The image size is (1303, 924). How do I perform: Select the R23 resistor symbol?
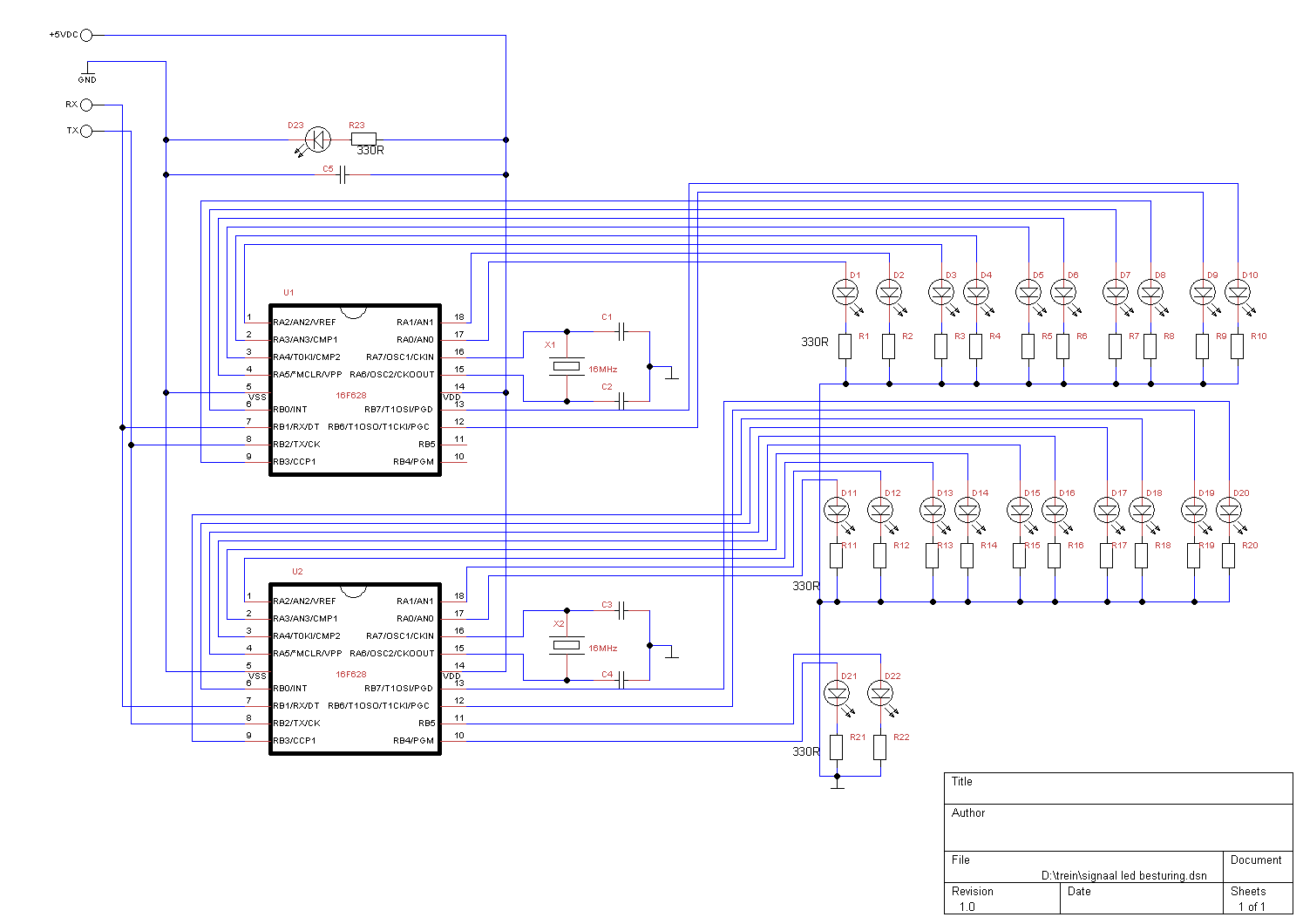pos(363,139)
